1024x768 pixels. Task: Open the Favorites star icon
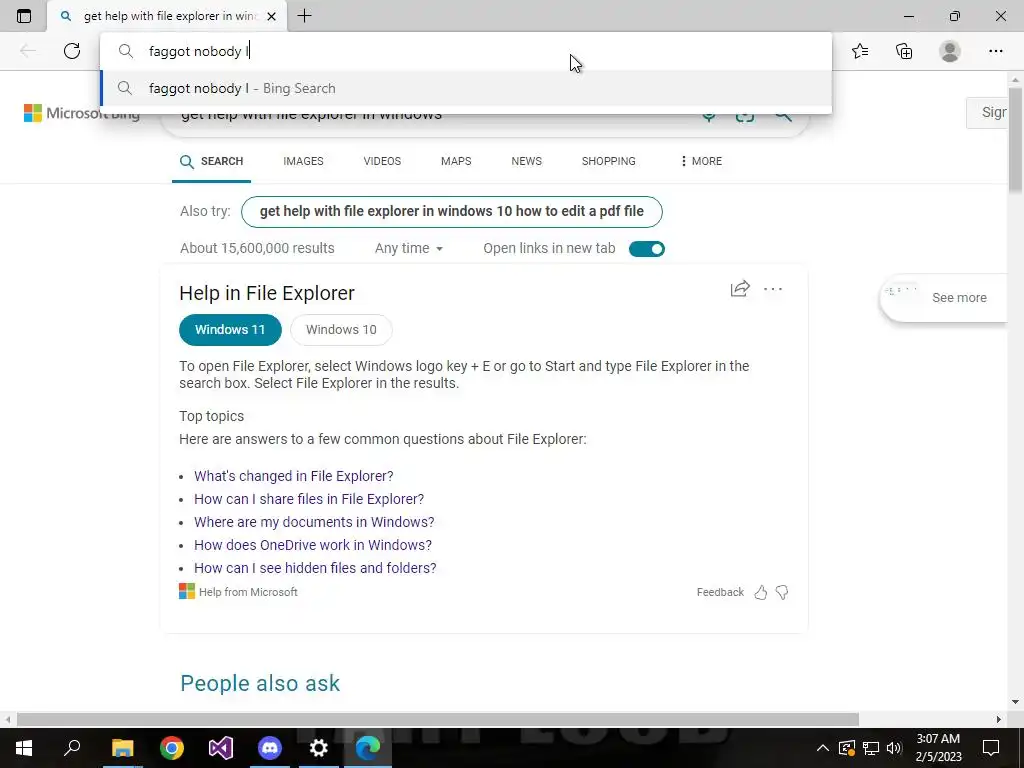(860, 51)
